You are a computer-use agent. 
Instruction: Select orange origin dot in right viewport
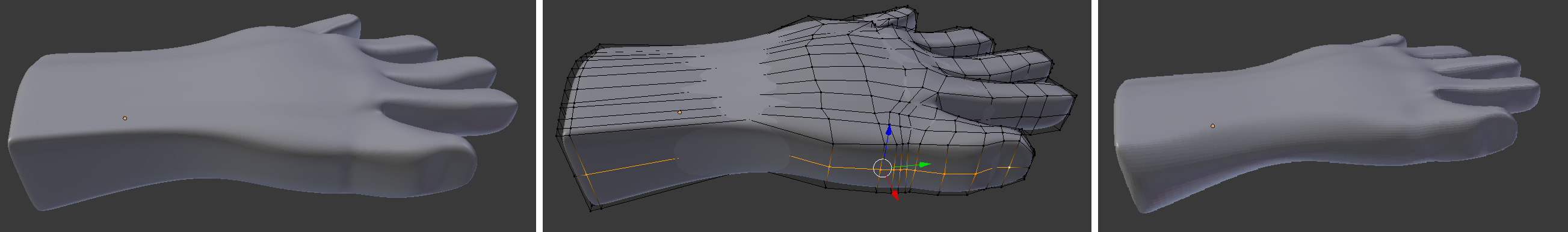[x=1212, y=126]
